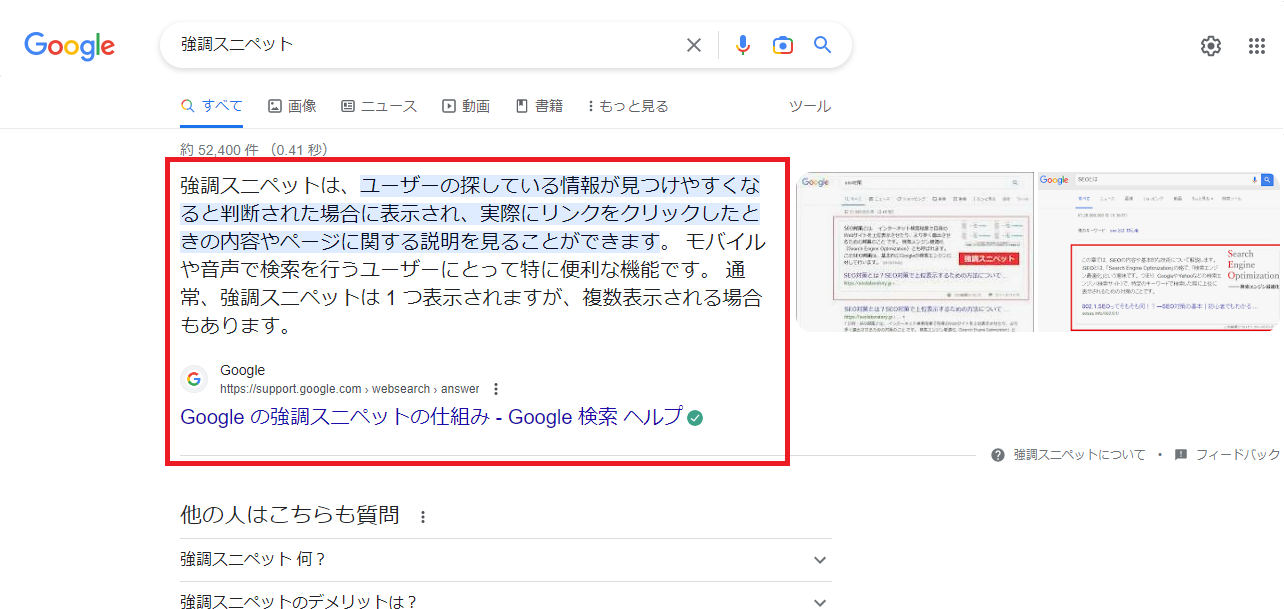Open the もっと見る dropdown
Viewport: 1284px width, 609px height.
pos(628,106)
